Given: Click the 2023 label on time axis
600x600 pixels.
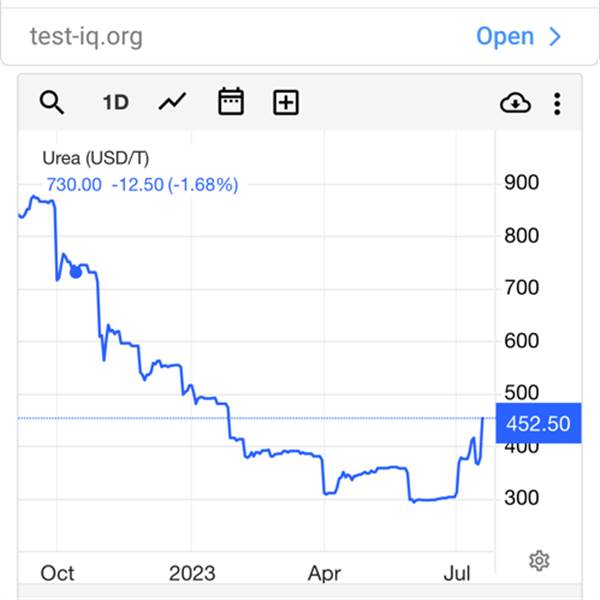Looking at the screenshot, I should pyautogui.click(x=192, y=573).
